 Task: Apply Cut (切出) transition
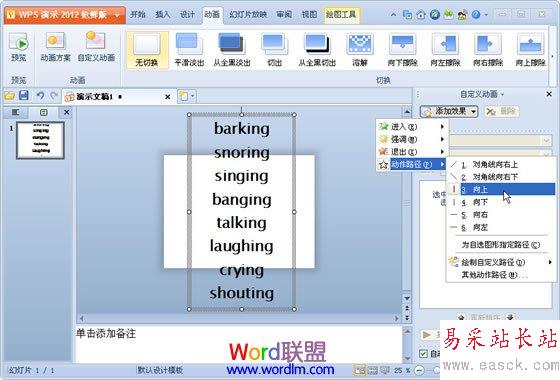(x=274, y=50)
